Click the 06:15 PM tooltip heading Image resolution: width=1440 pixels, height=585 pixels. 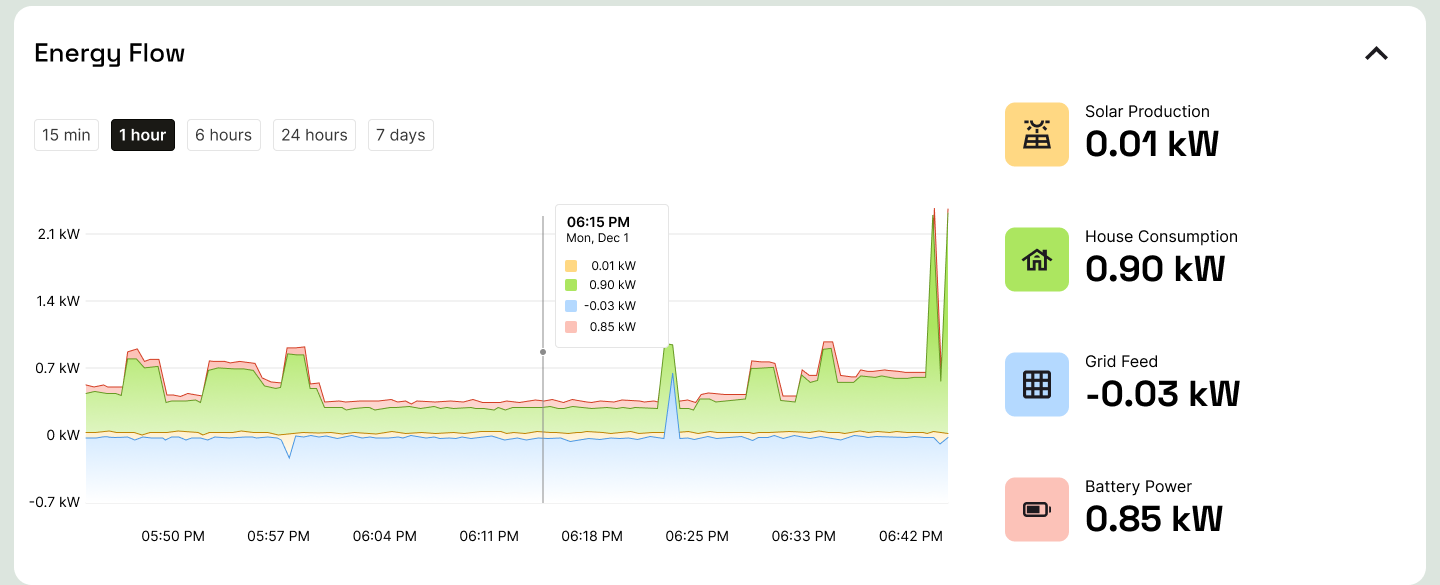click(598, 222)
